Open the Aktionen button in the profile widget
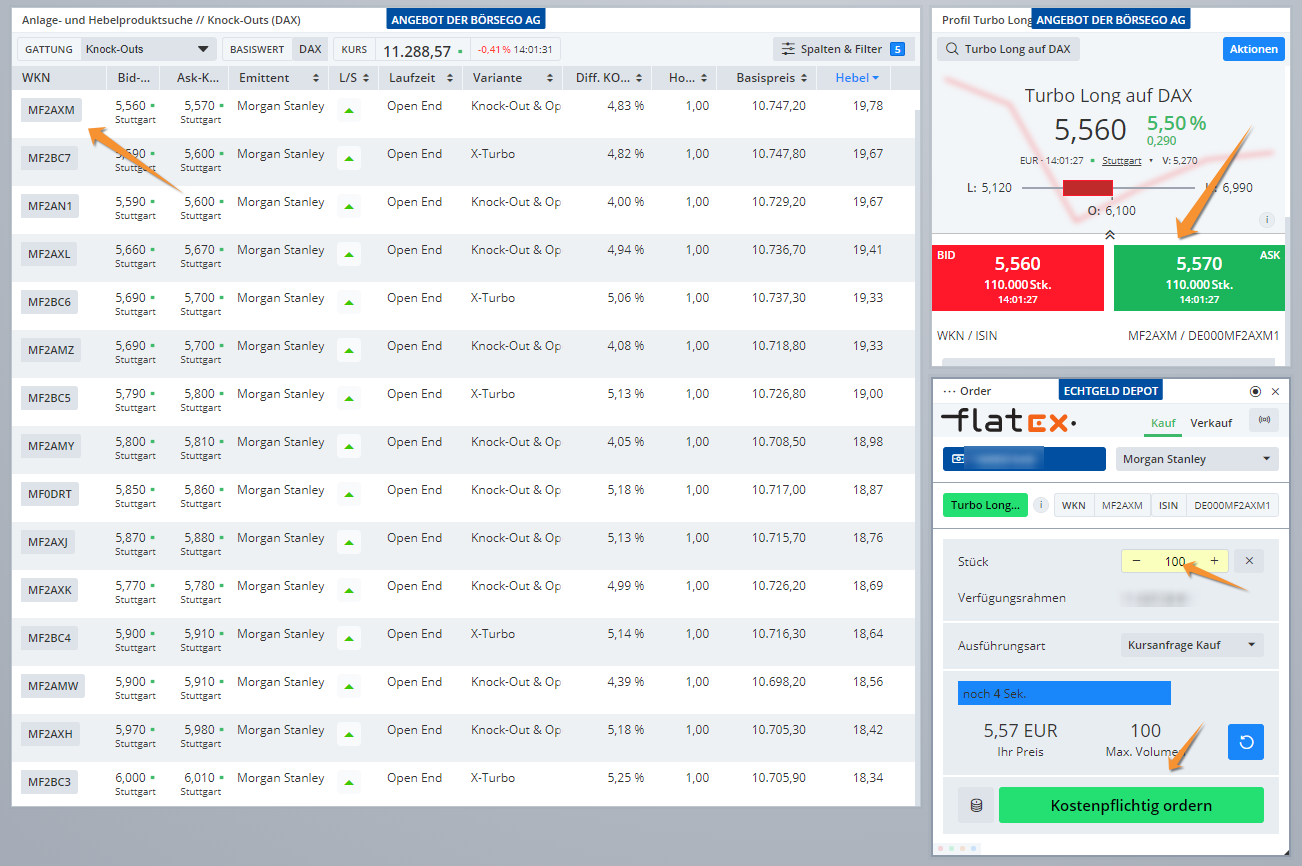 pyautogui.click(x=1253, y=49)
